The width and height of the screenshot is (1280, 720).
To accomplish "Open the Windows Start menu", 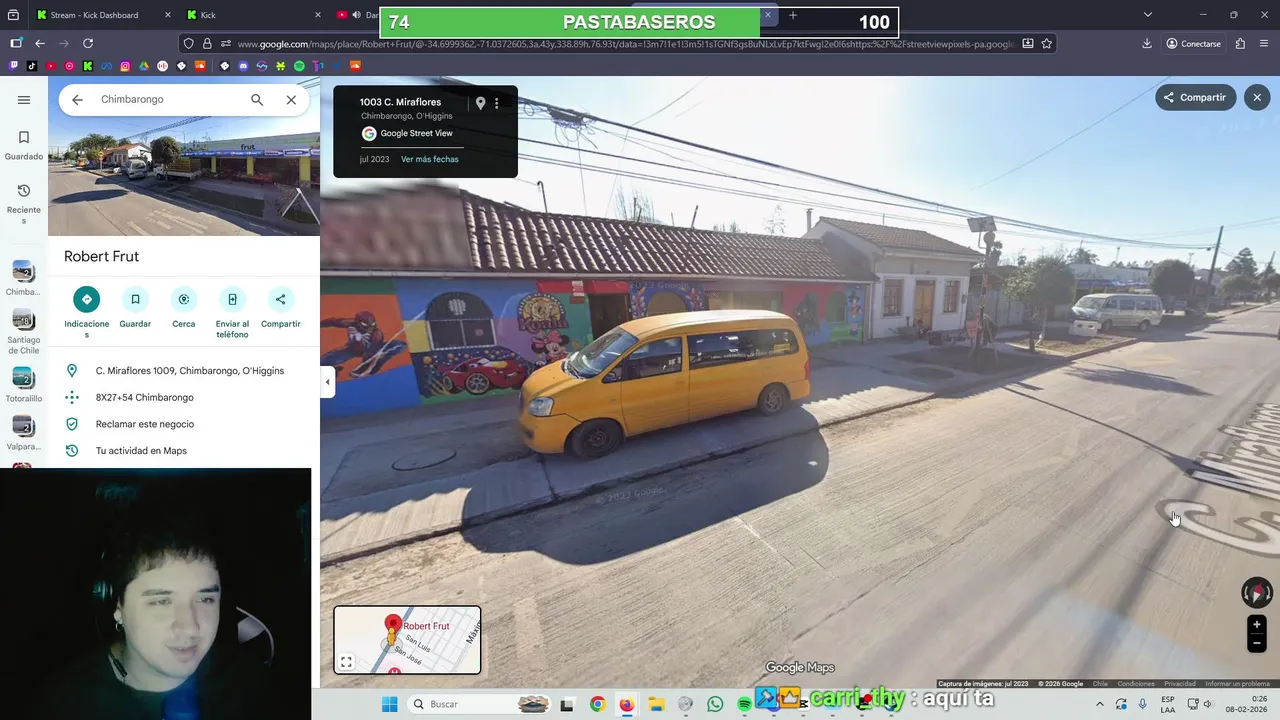I will (389, 704).
